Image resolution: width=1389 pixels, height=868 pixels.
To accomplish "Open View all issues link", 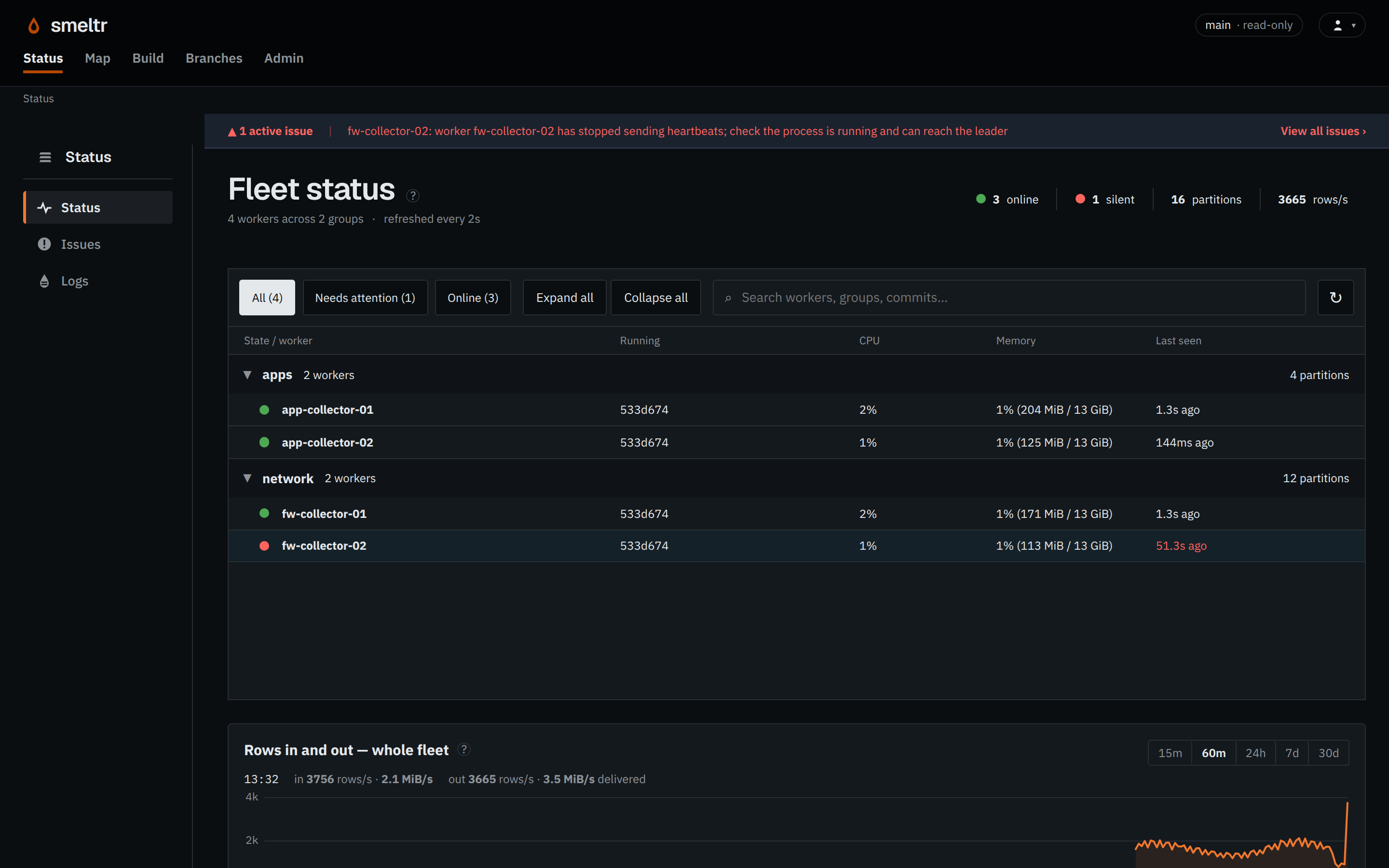I will [1323, 131].
